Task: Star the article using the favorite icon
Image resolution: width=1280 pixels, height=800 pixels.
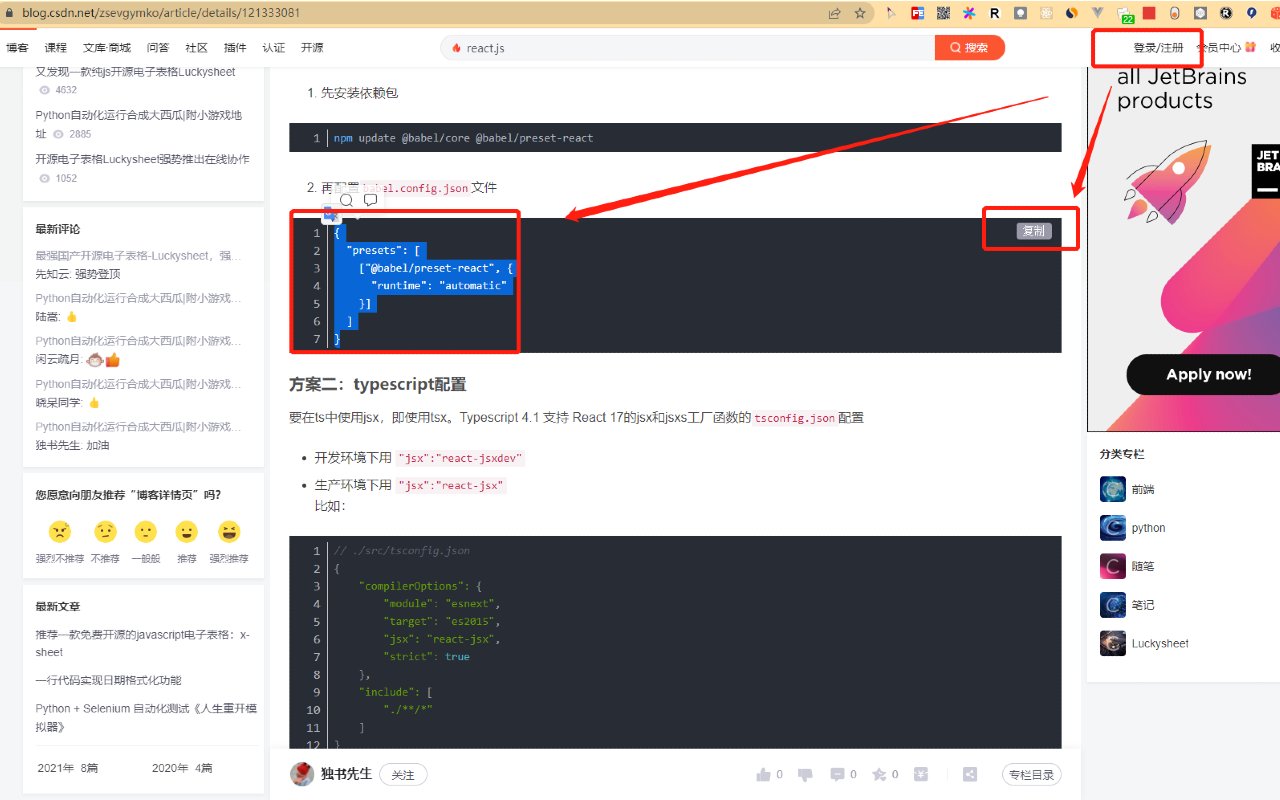Action: 878,773
